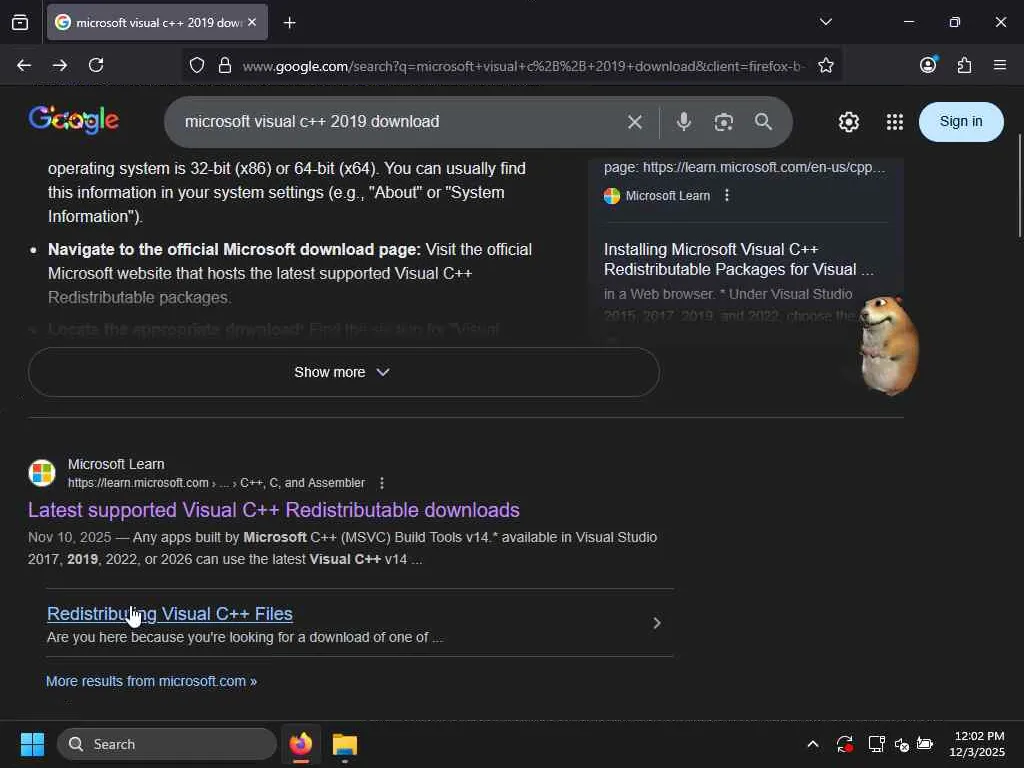Open muted volume tray icon
This screenshot has height=768, width=1024.
click(x=902, y=744)
